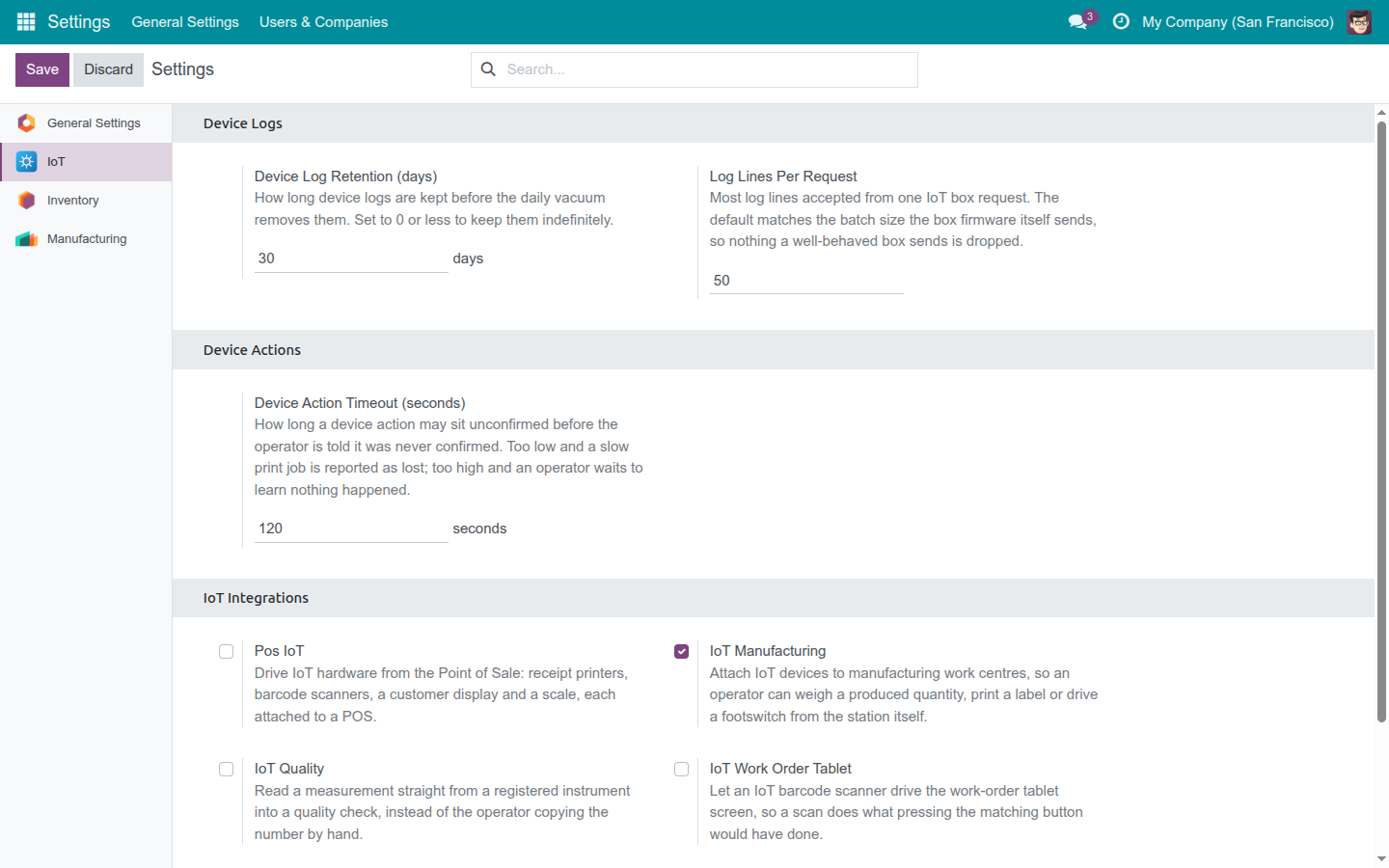The width and height of the screenshot is (1389, 868).
Task: Click the IoT Quality label
Action: (x=289, y=769)
